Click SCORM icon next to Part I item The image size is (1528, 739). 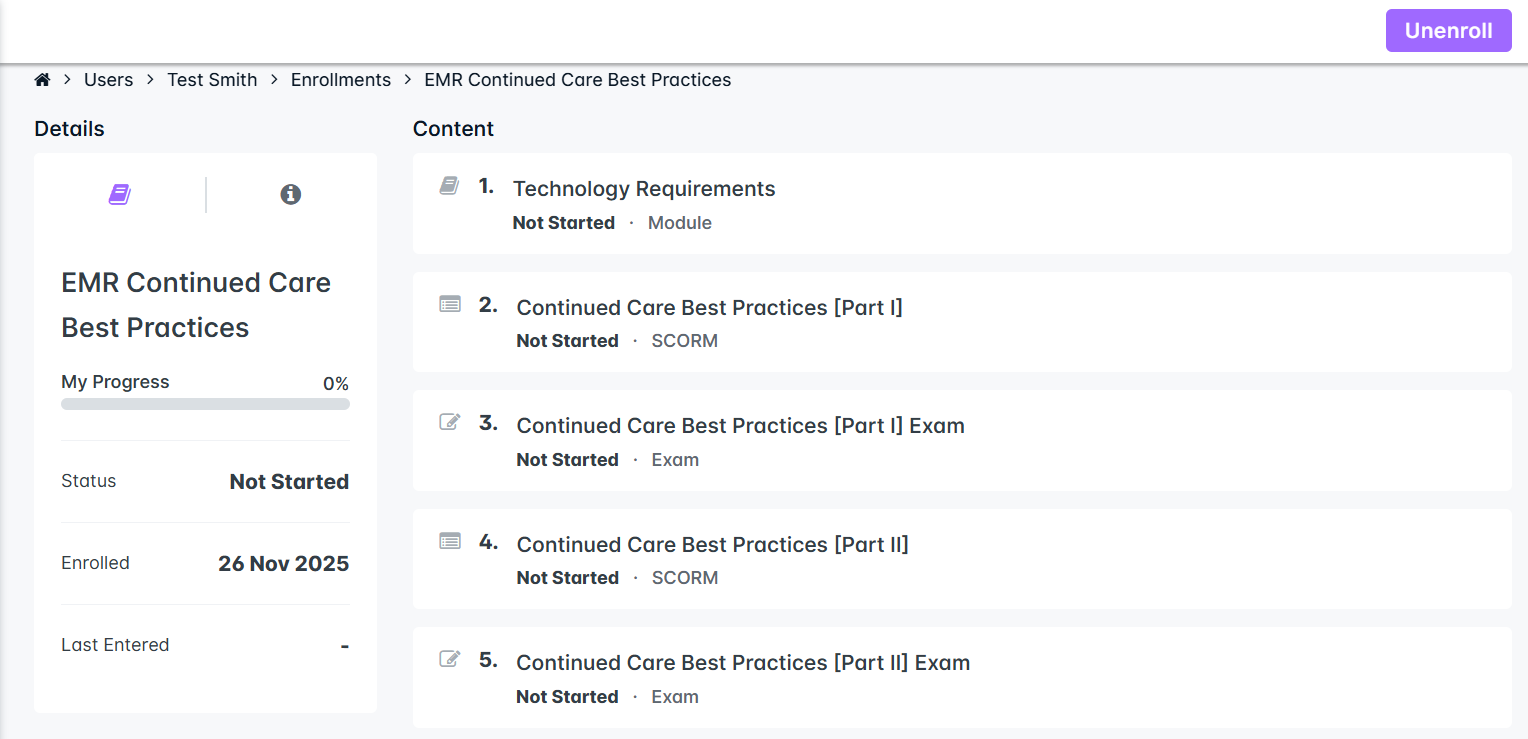coord(450,304)
